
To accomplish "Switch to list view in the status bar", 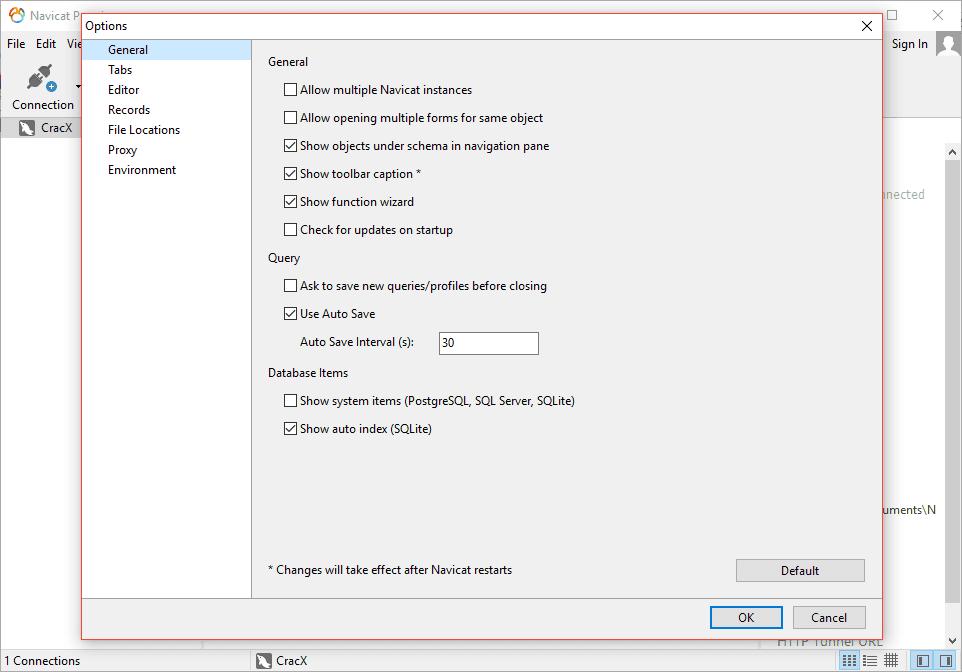I will pyautogui.click(x=870, y=660).
